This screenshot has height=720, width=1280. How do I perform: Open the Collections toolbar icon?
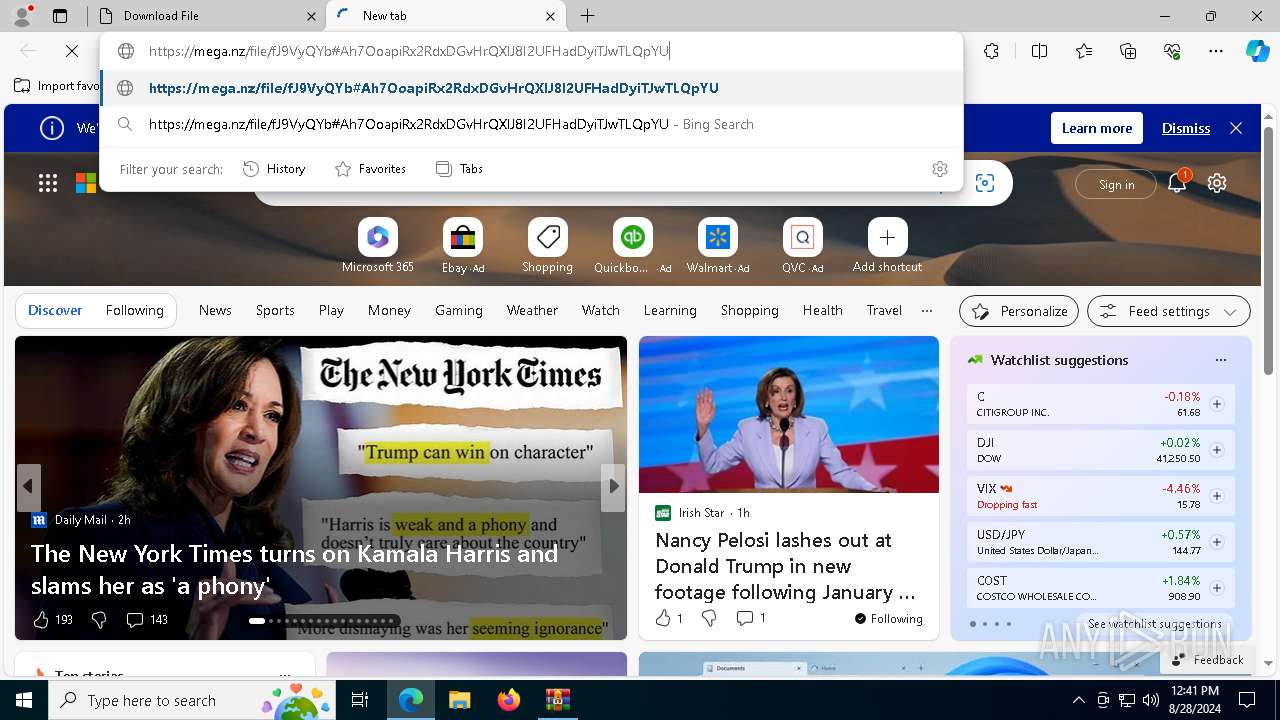[x=1128, y=51]
